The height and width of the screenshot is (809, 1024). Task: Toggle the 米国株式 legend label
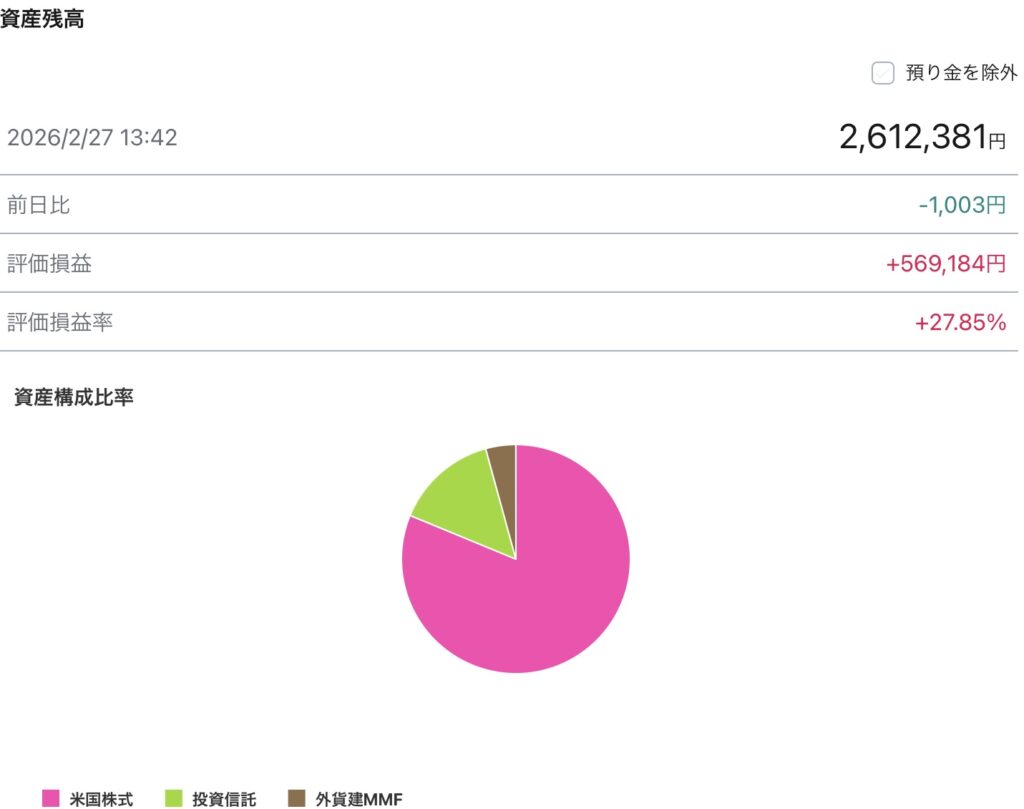pyautogui.click(x=101, y=799)
